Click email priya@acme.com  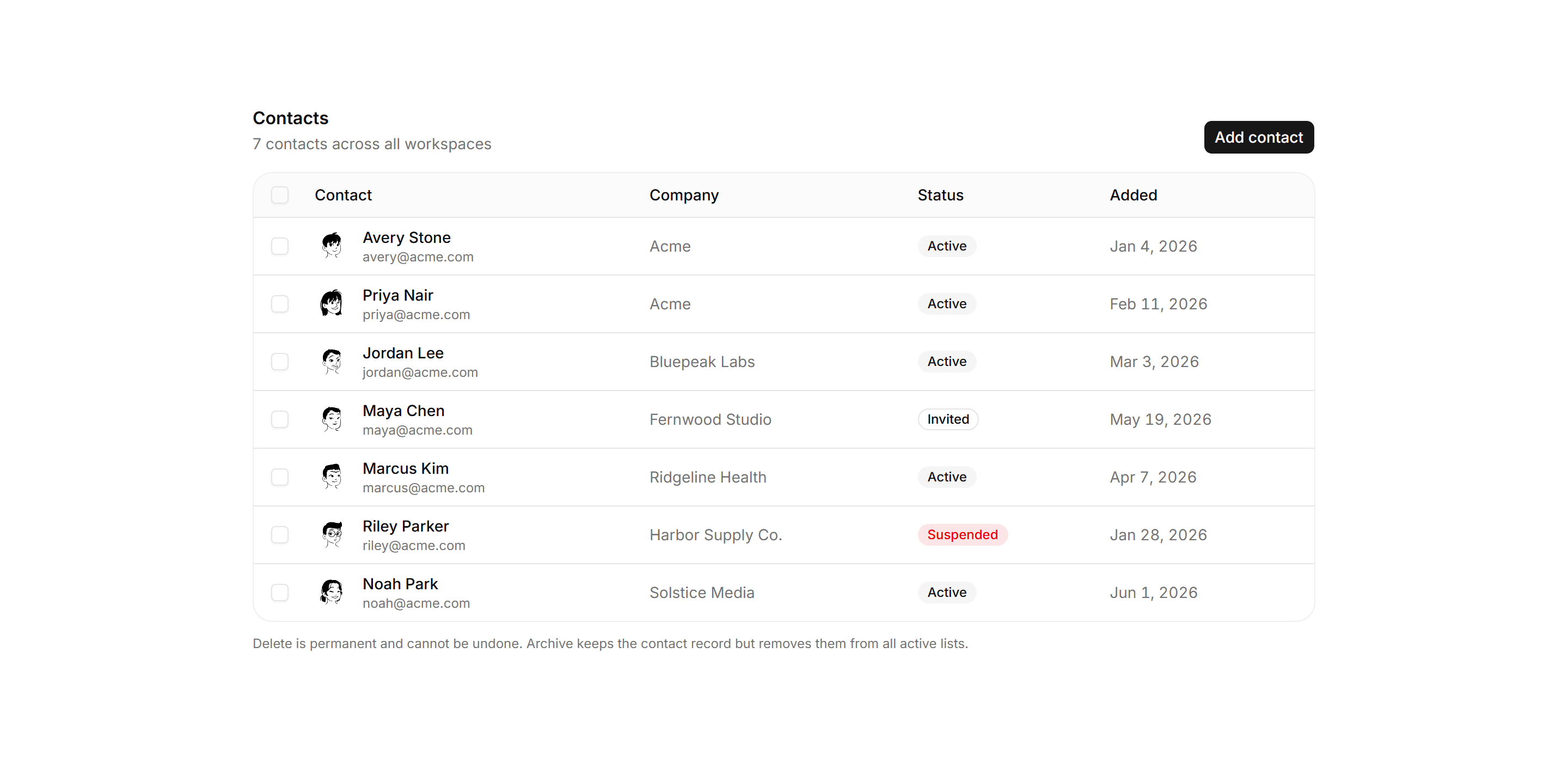coord(416,315)
